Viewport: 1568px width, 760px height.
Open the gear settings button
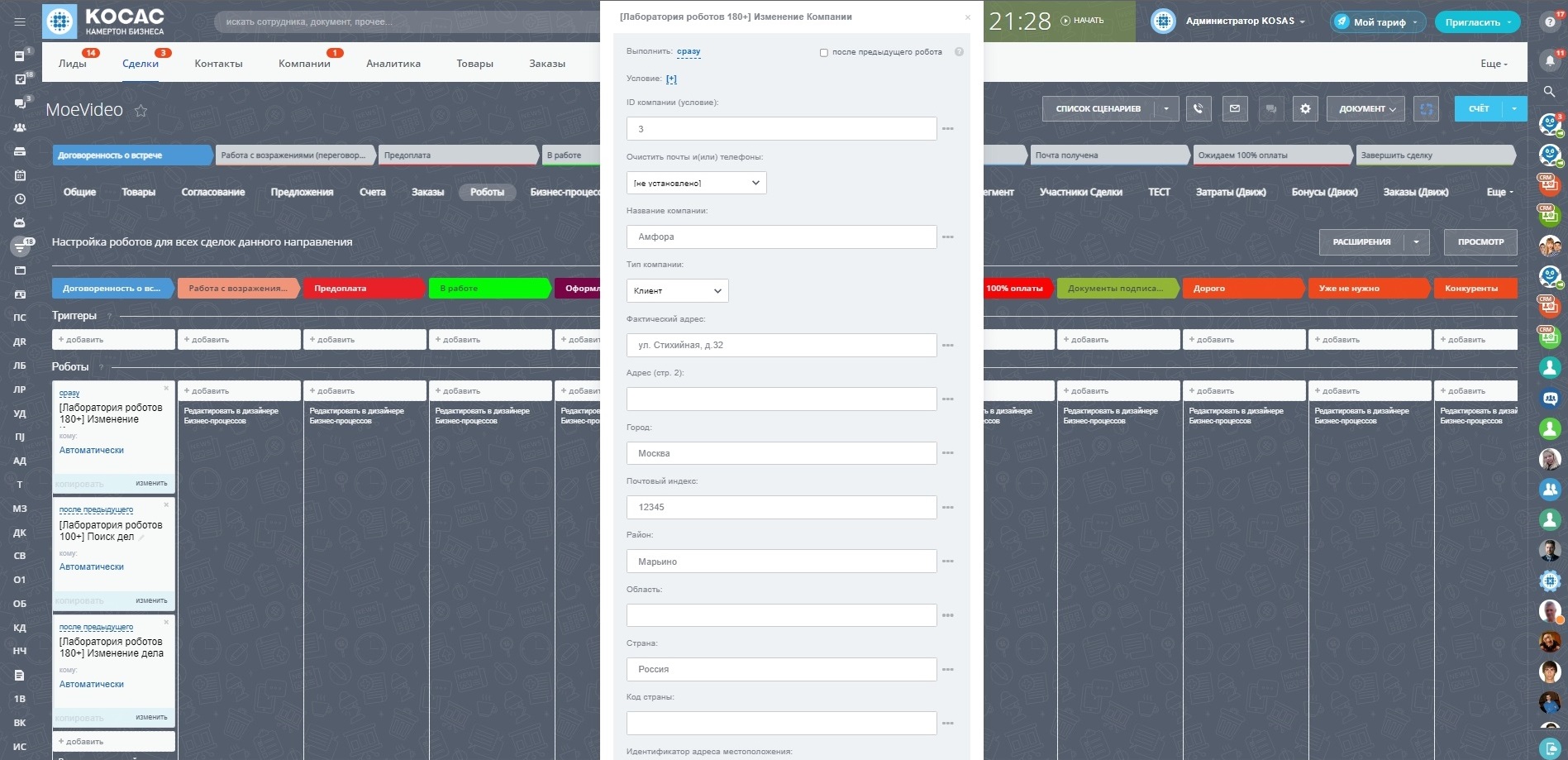point(1305,108)
